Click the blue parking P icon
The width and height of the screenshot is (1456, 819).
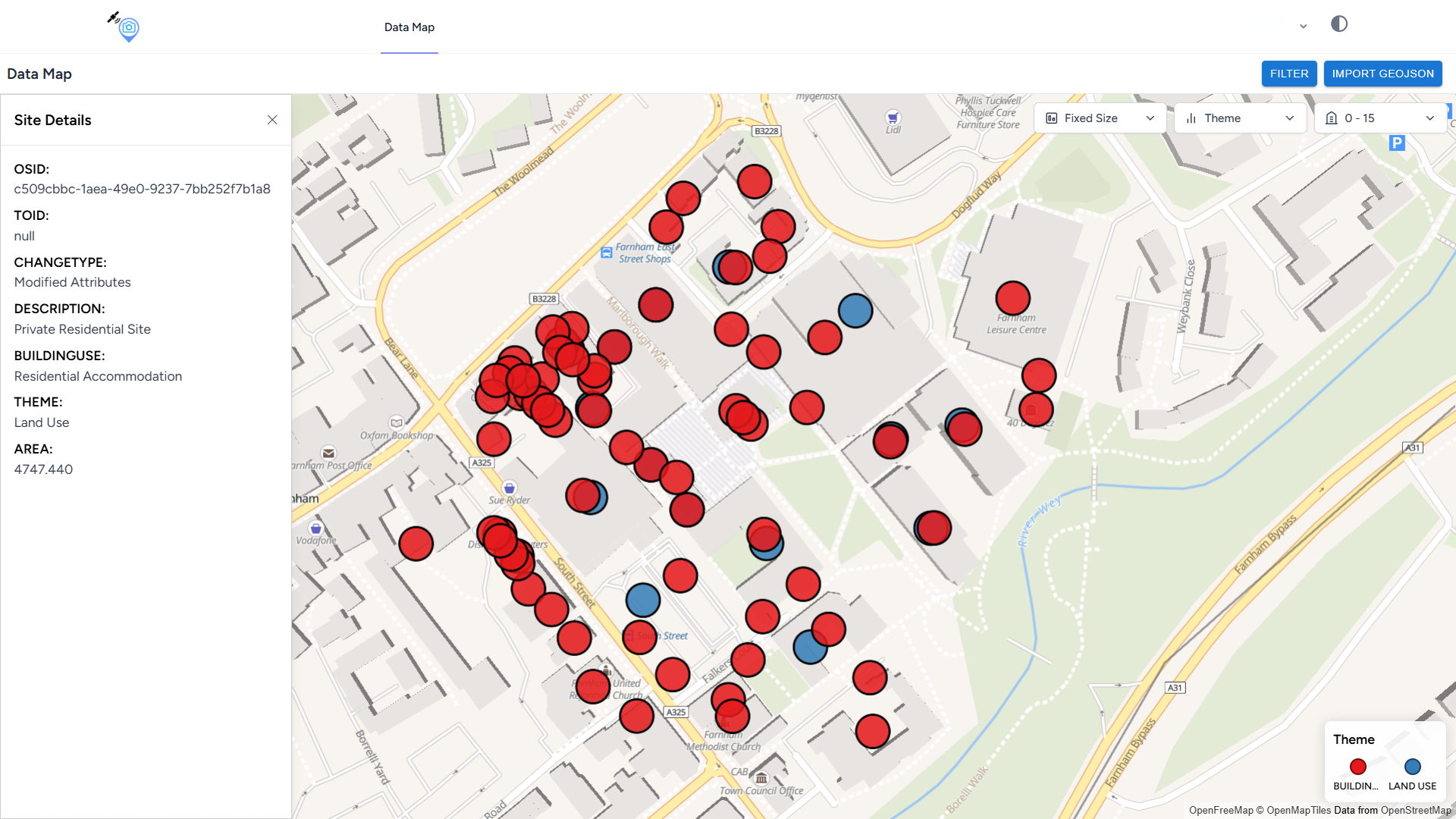(1397, 143)
